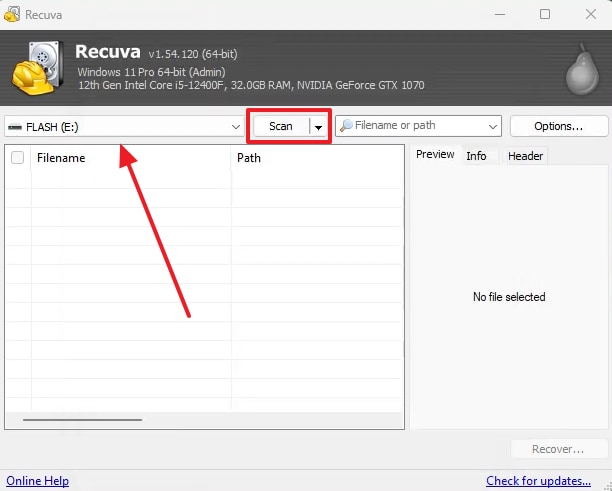This screenshot has height=491, width=612.
Task: Start a scan with the Scan button
Action: click(281, 126)
